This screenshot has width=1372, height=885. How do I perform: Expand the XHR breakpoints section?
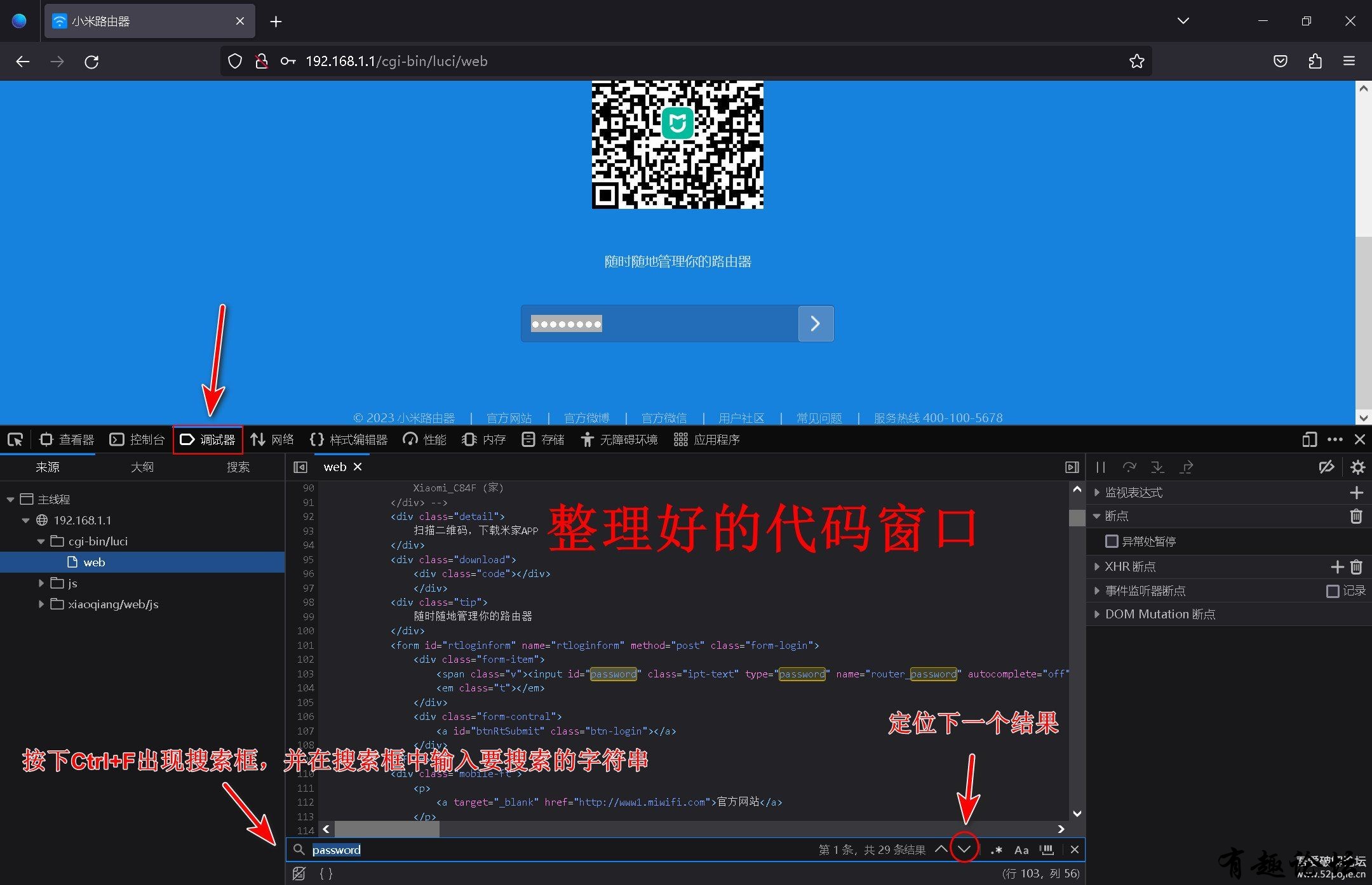(x=1097, y=566)
